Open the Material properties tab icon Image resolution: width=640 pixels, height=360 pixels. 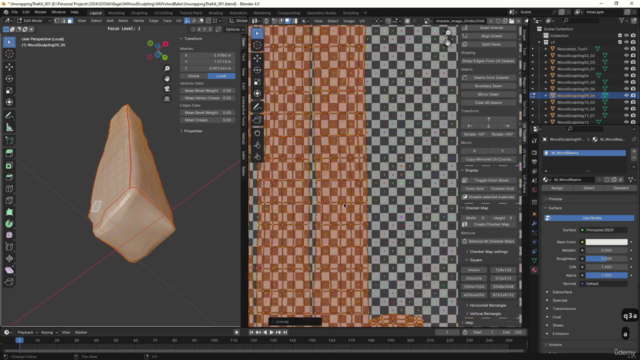pos(534,270)
